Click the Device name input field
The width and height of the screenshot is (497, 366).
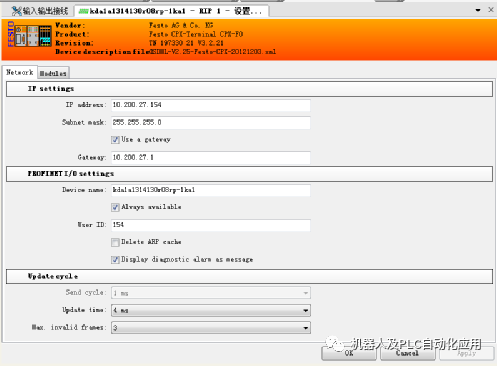211,190
